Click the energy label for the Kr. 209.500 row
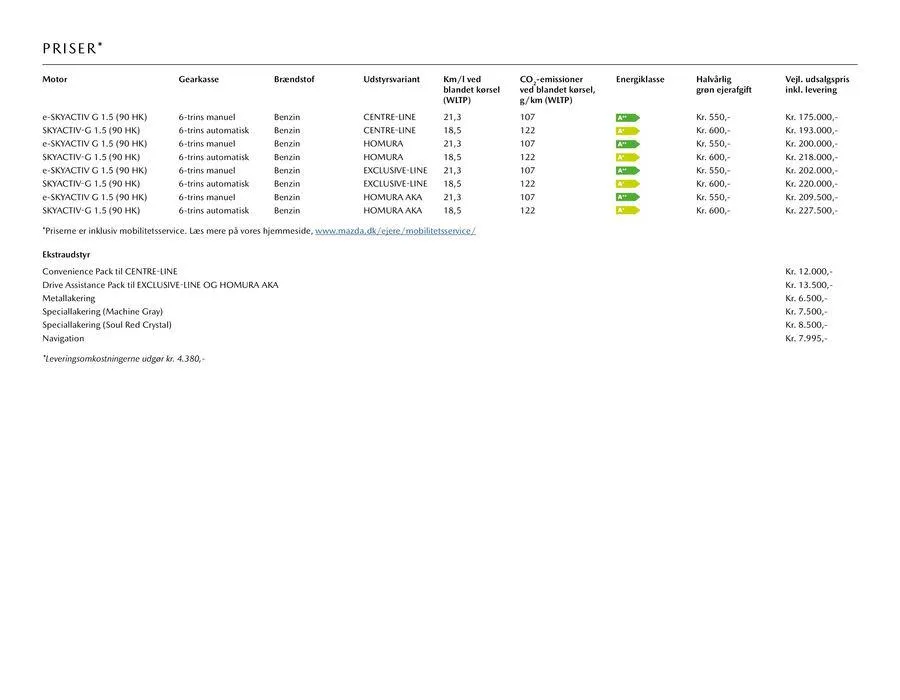The image size is (900, 700). point(626,197)
